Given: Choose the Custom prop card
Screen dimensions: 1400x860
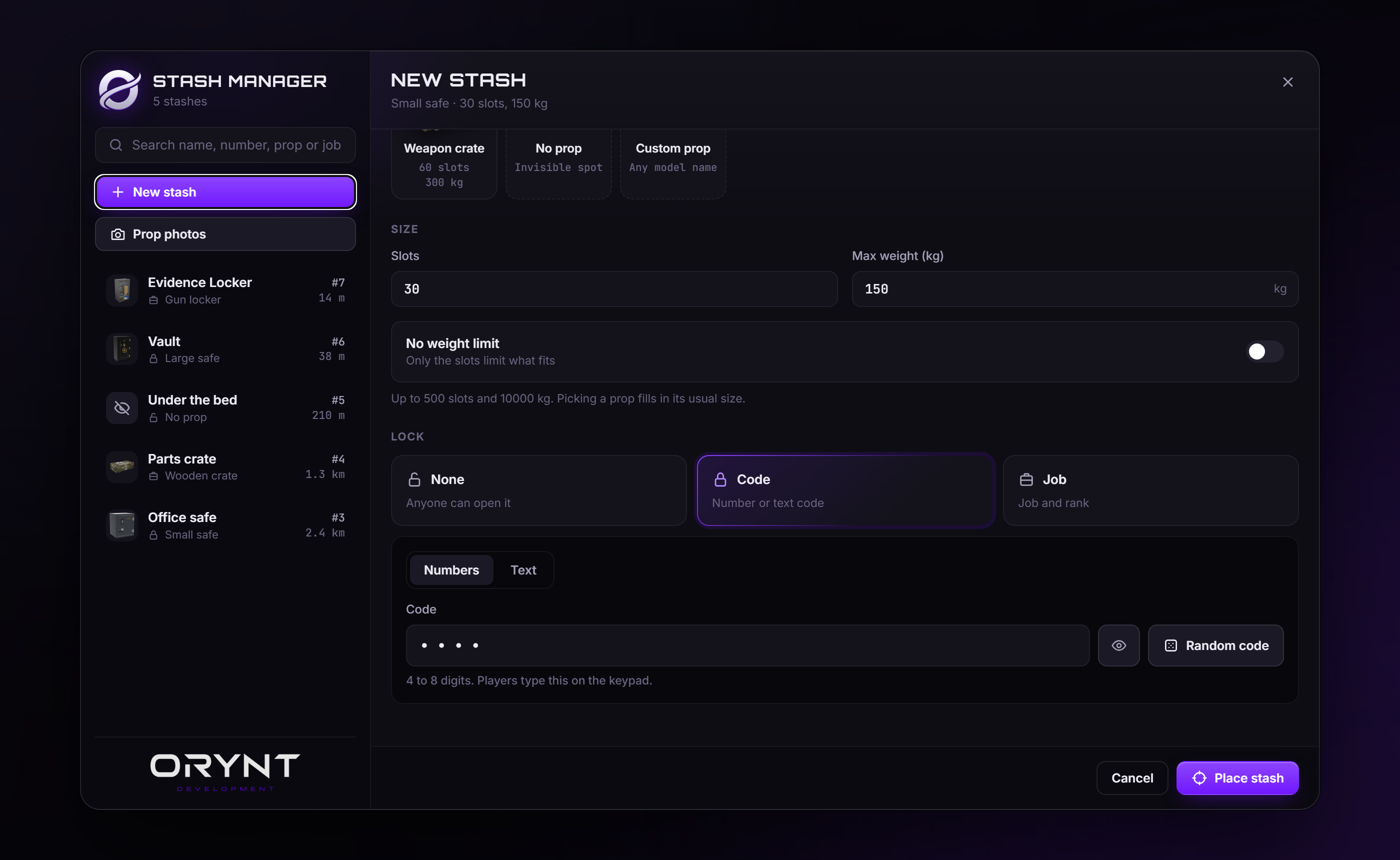Looking at the screenshot, I should (x=672, y=164).
